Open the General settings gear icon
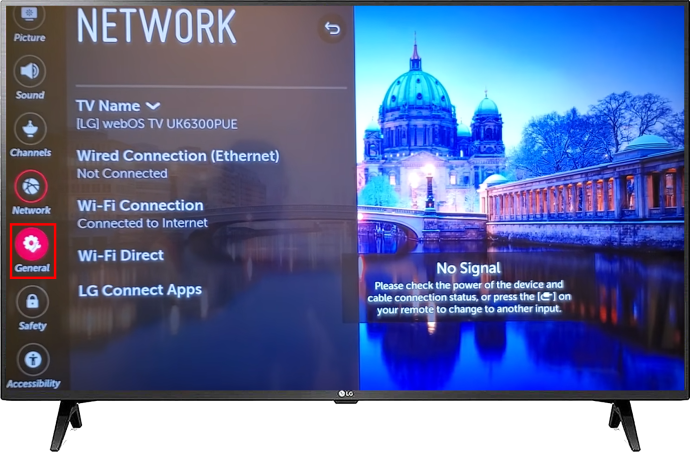 [x=32, y=244]
